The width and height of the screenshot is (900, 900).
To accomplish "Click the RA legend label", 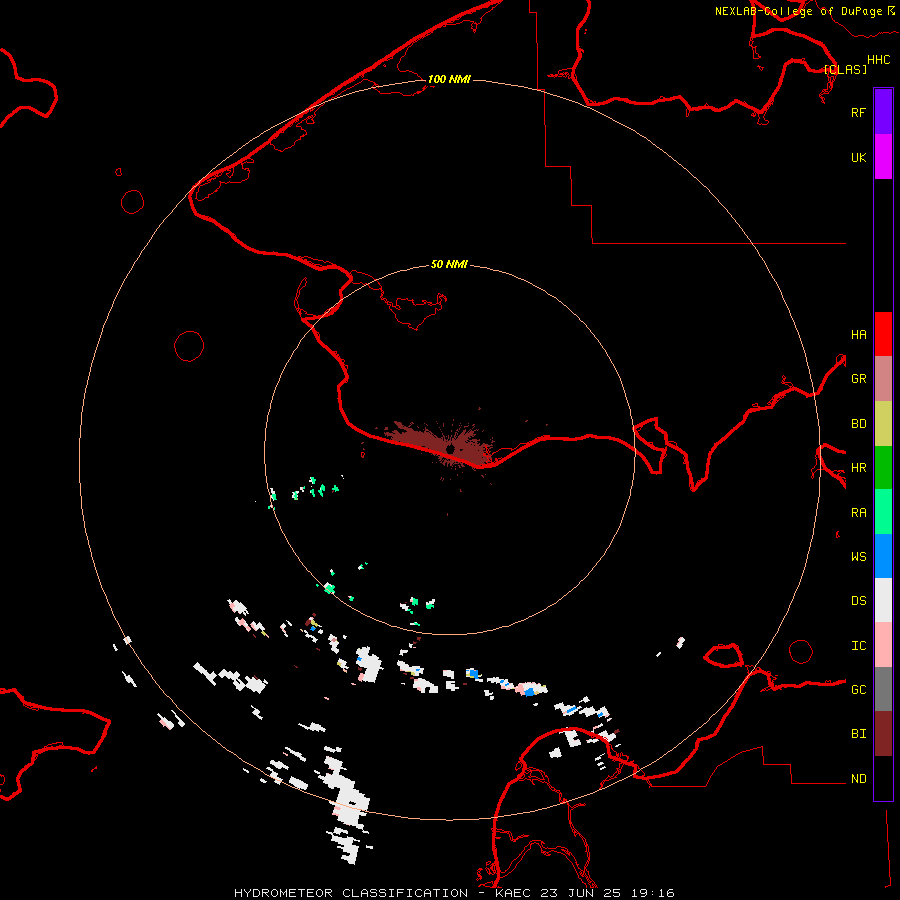I will [858, 513].
